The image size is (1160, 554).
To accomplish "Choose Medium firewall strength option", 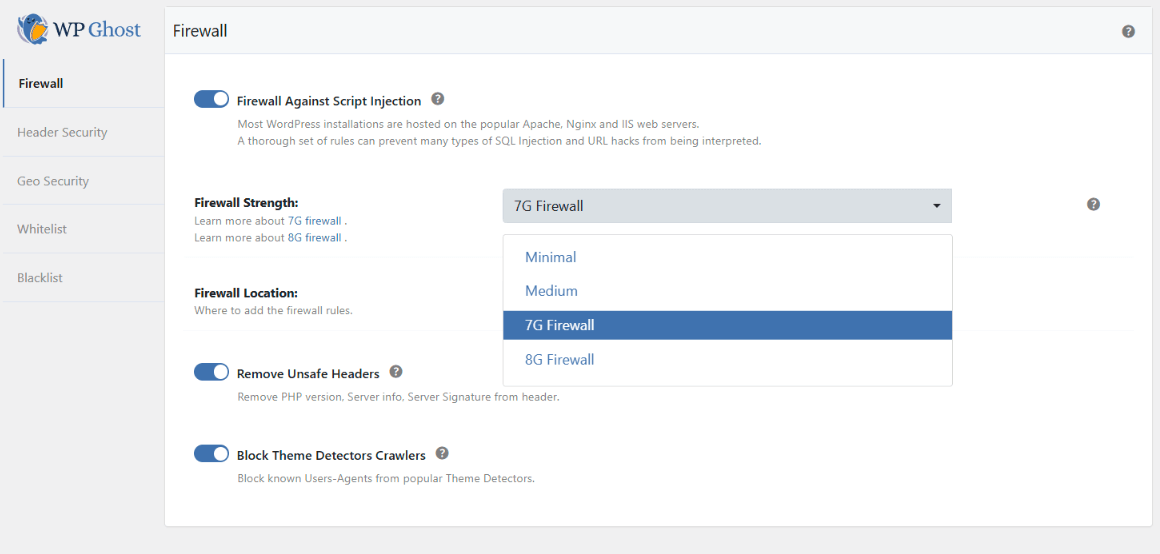I will point(552,291).
